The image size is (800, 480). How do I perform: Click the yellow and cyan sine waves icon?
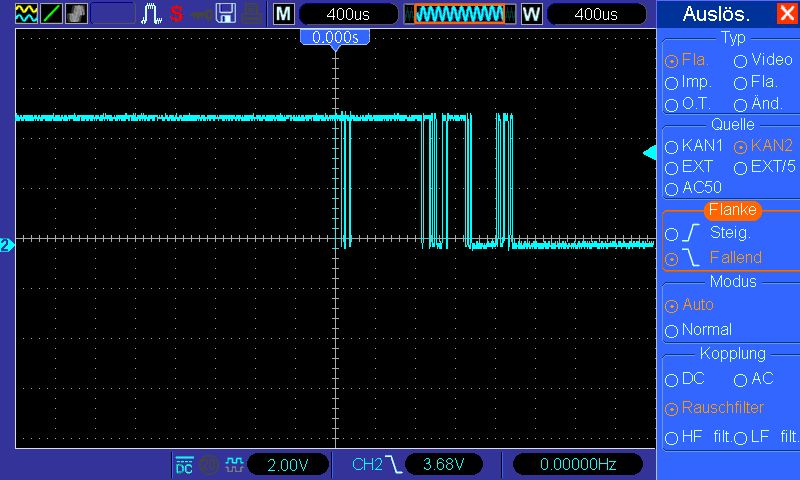[x=26, y=13]
